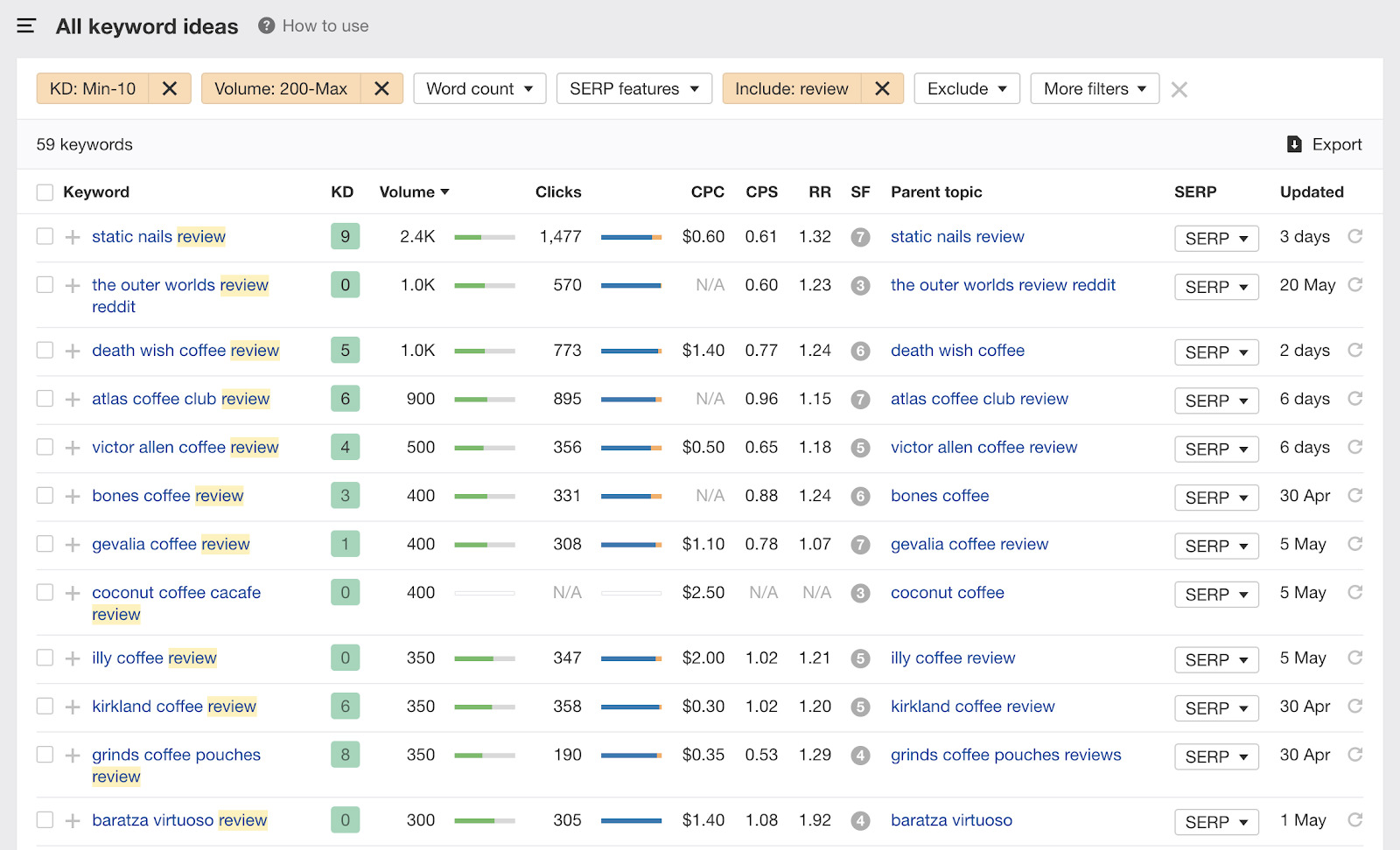
Task: Click the Export download icon
Action: pyautogui.click(x=1294, y=144)
